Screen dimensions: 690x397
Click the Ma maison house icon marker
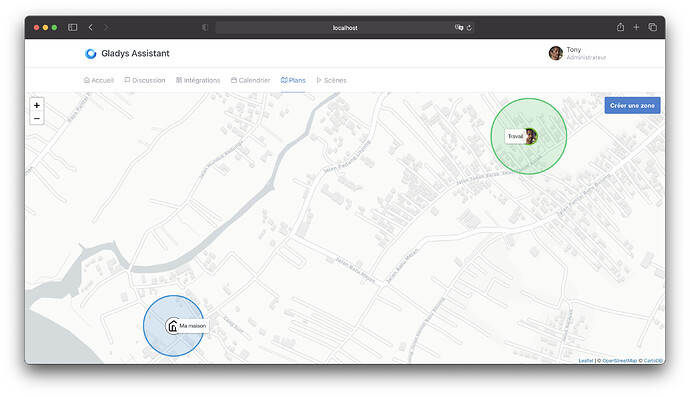tap(172, 326)
